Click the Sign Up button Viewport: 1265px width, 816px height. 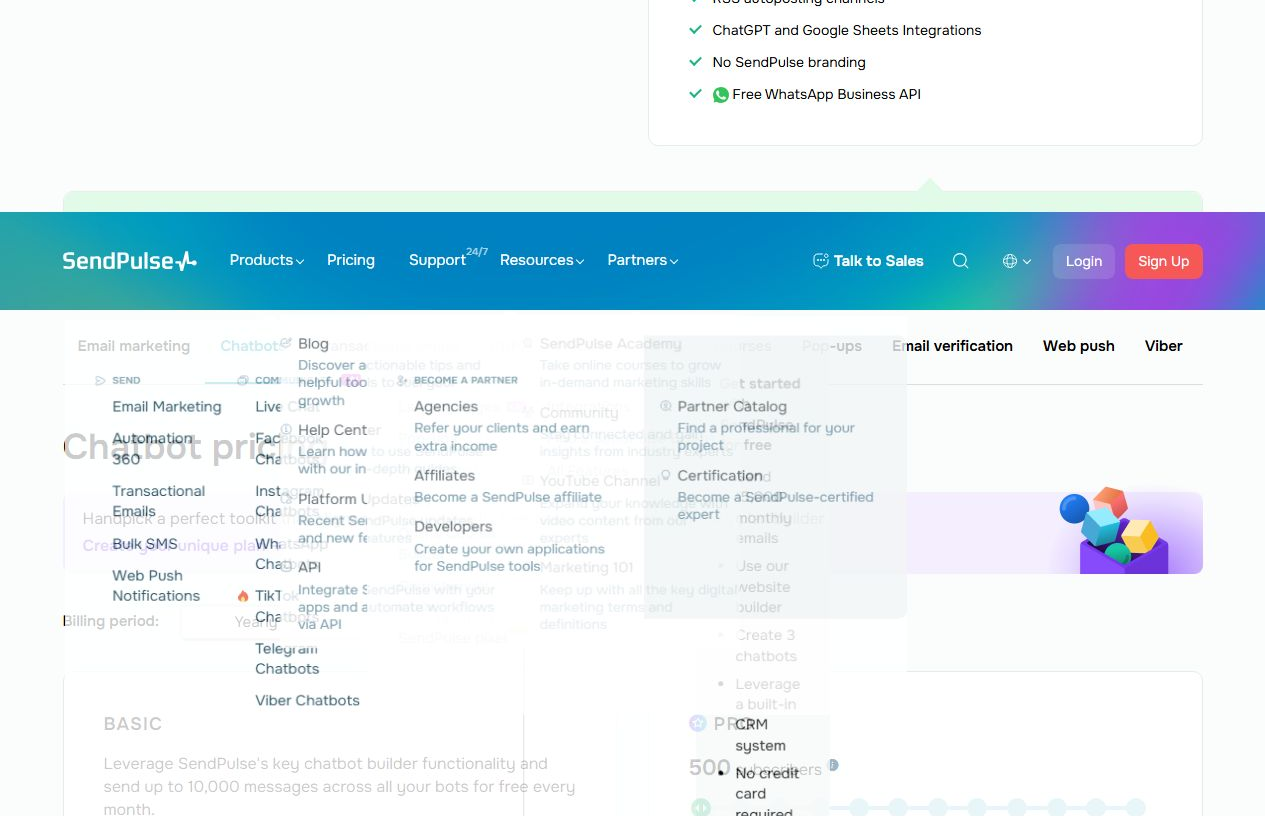pos(1164,261)
